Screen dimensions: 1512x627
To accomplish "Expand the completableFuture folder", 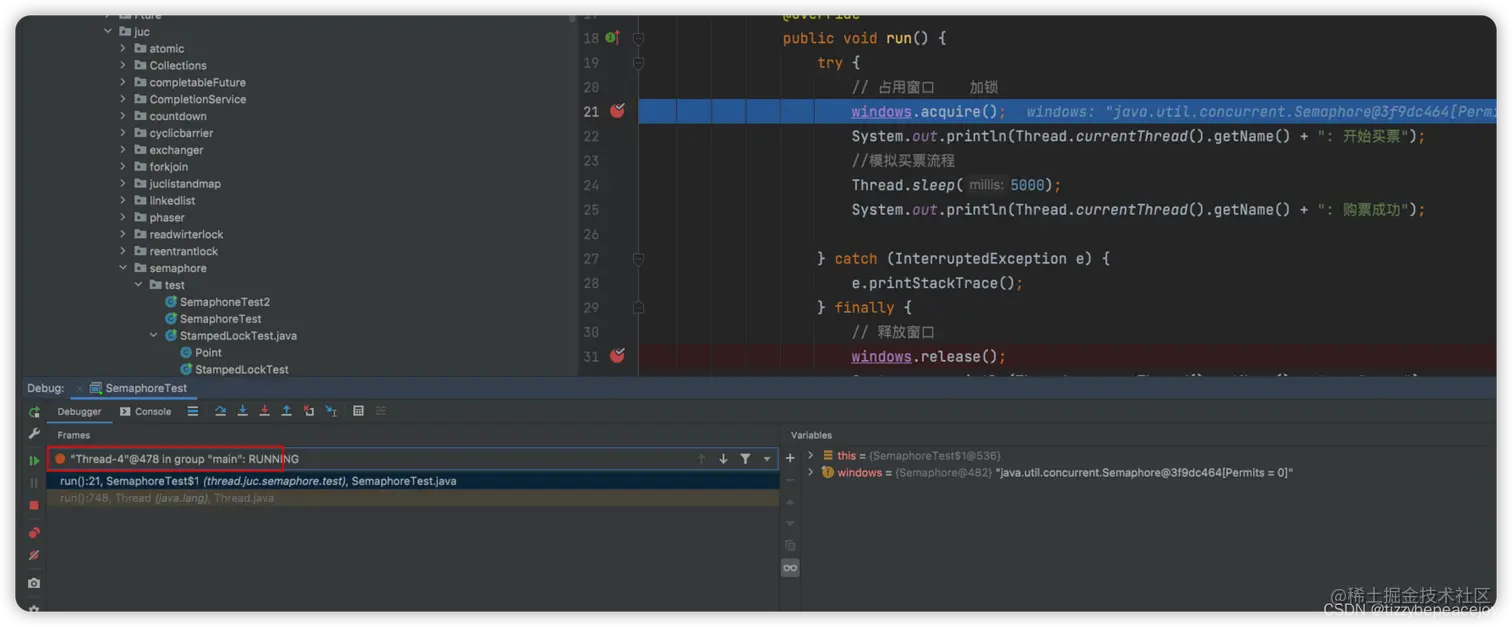I will click(x=123, y=83).
